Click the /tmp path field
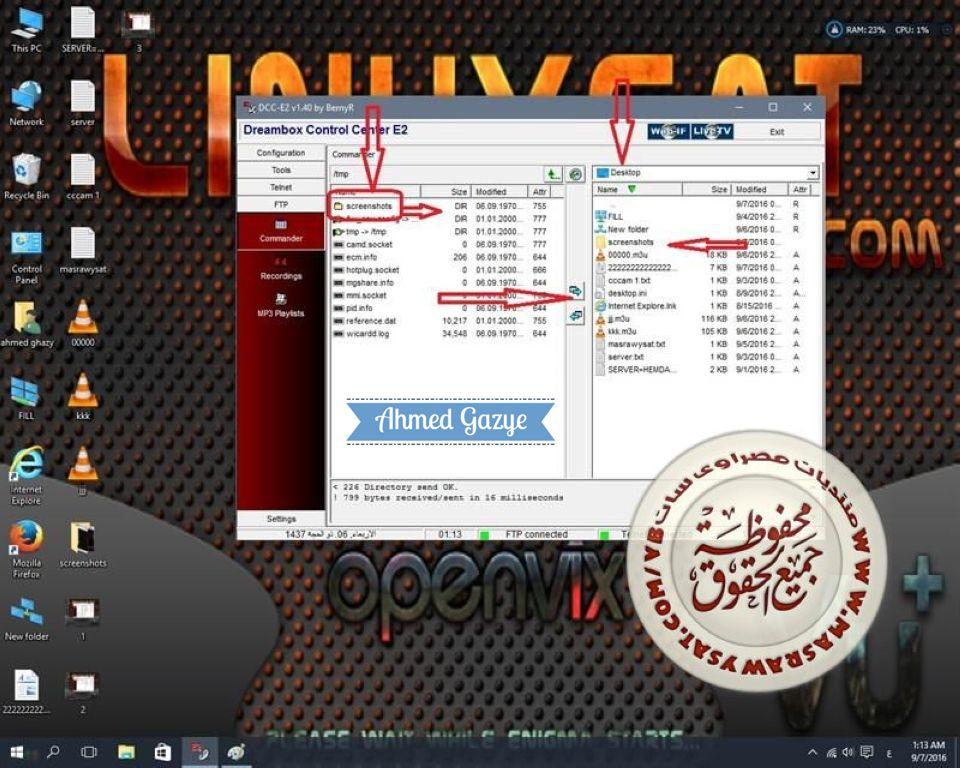The width and height of the screenshot is (960, 768). pyautogui.click(x=437, y=174)
